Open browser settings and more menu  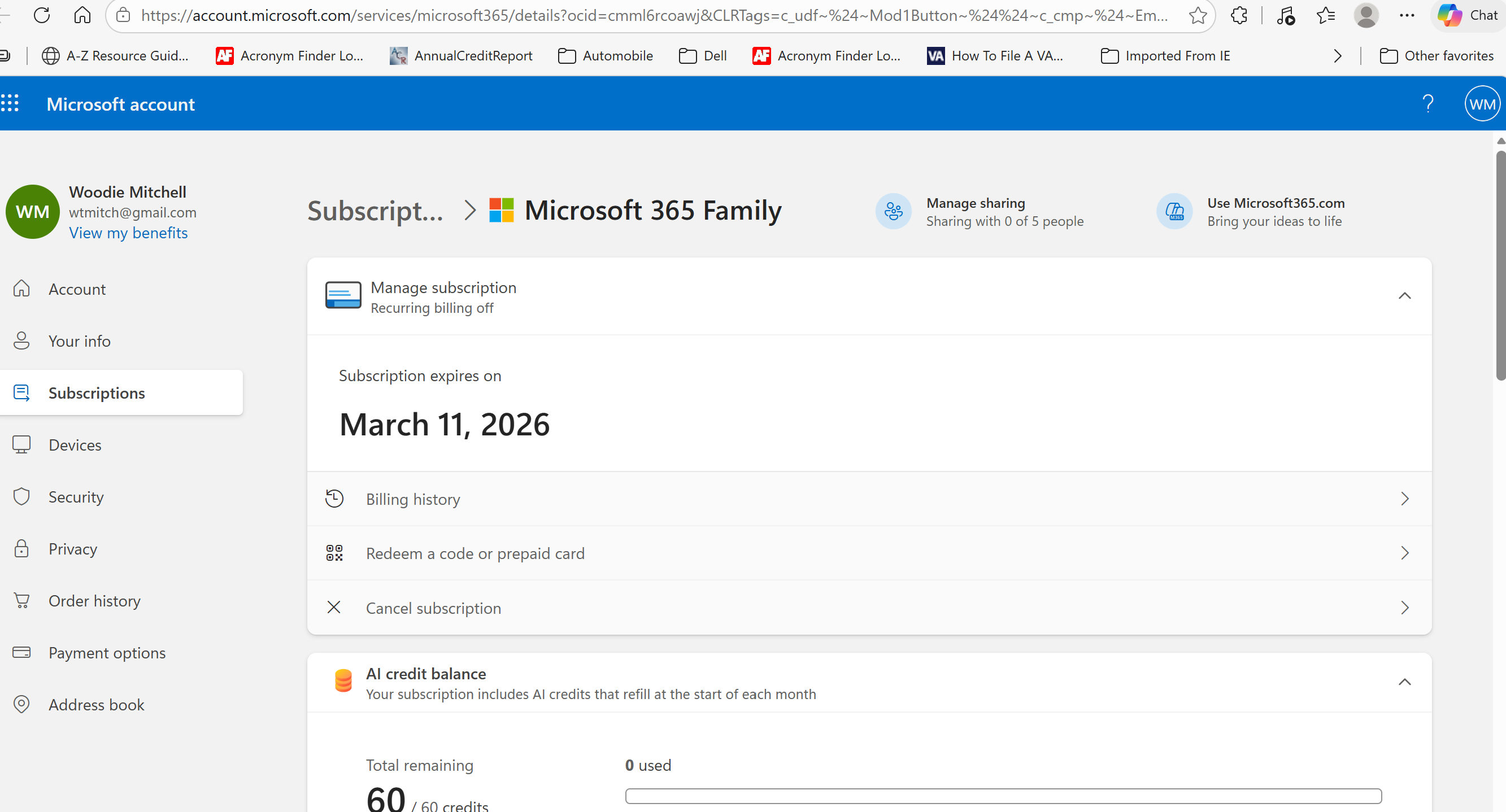point(1407,15)
